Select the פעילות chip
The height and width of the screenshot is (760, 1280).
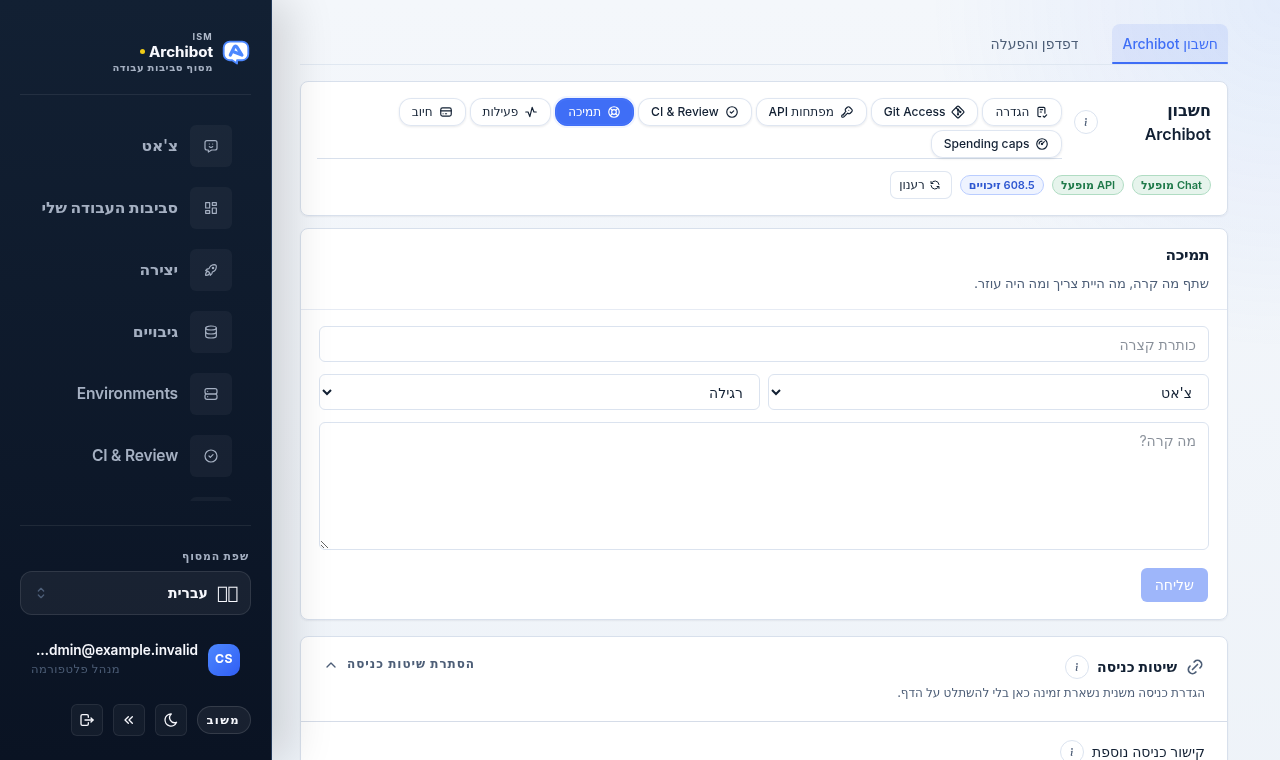[x=510, y=112]
